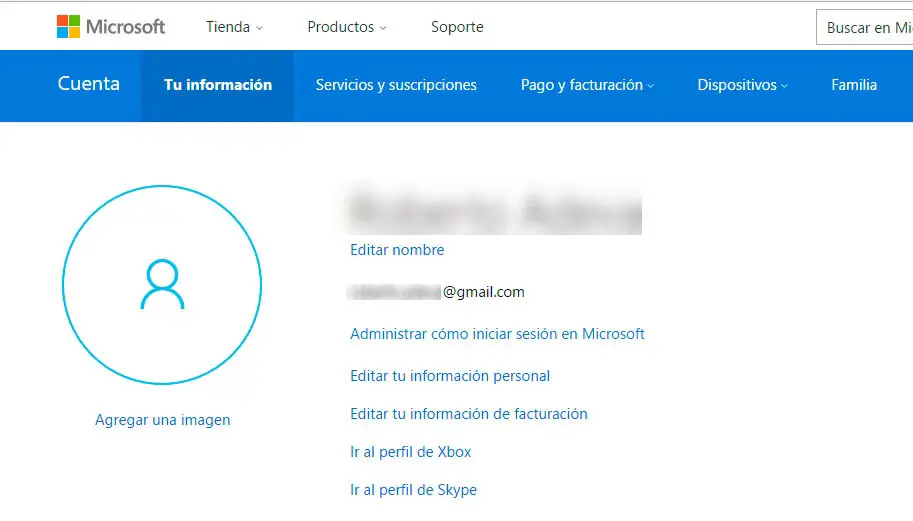
Task: Open the Tienda dropdown menu
Action: 234,27
